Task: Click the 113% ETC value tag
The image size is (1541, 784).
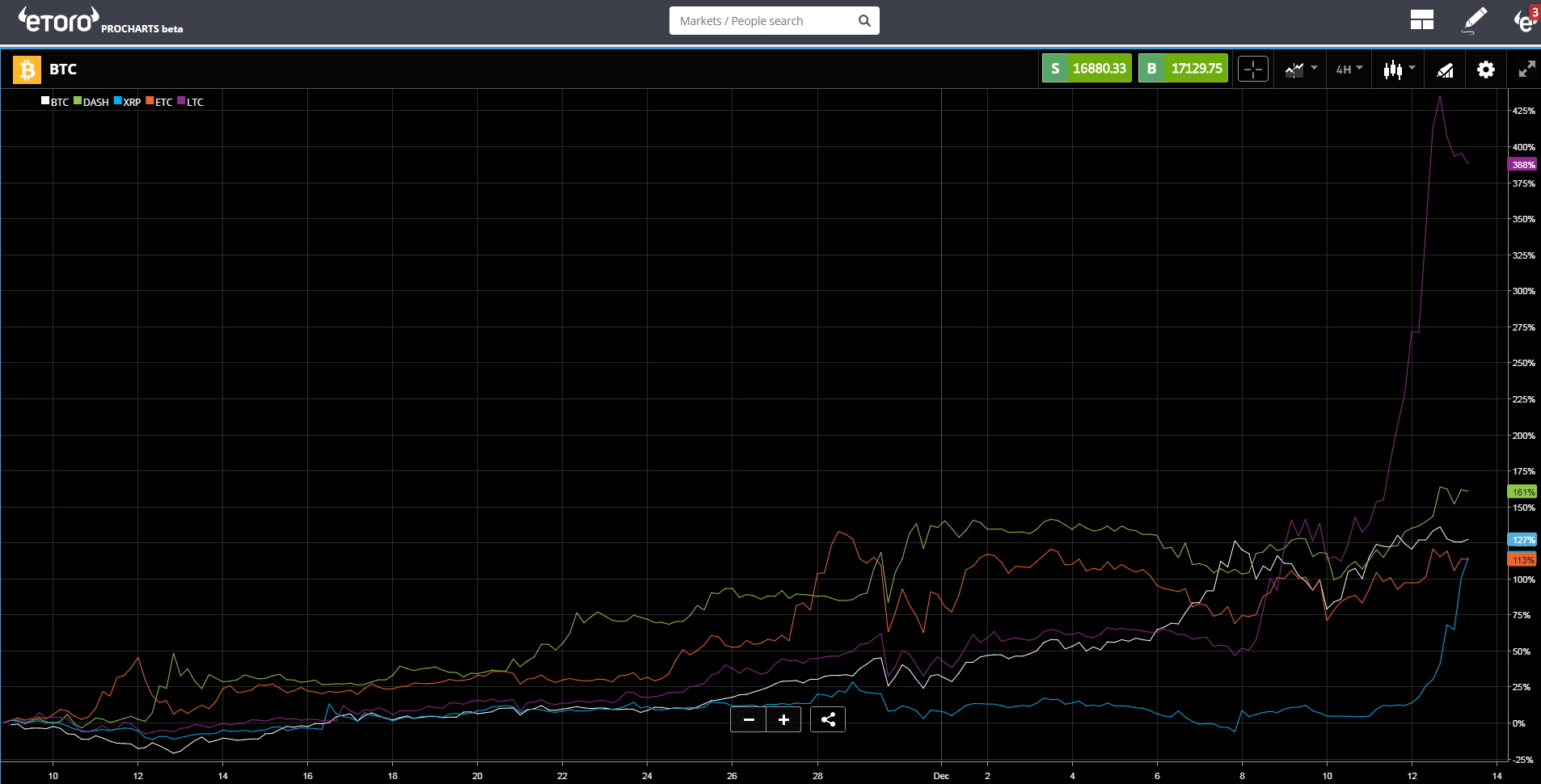Action: point(1522,560)
